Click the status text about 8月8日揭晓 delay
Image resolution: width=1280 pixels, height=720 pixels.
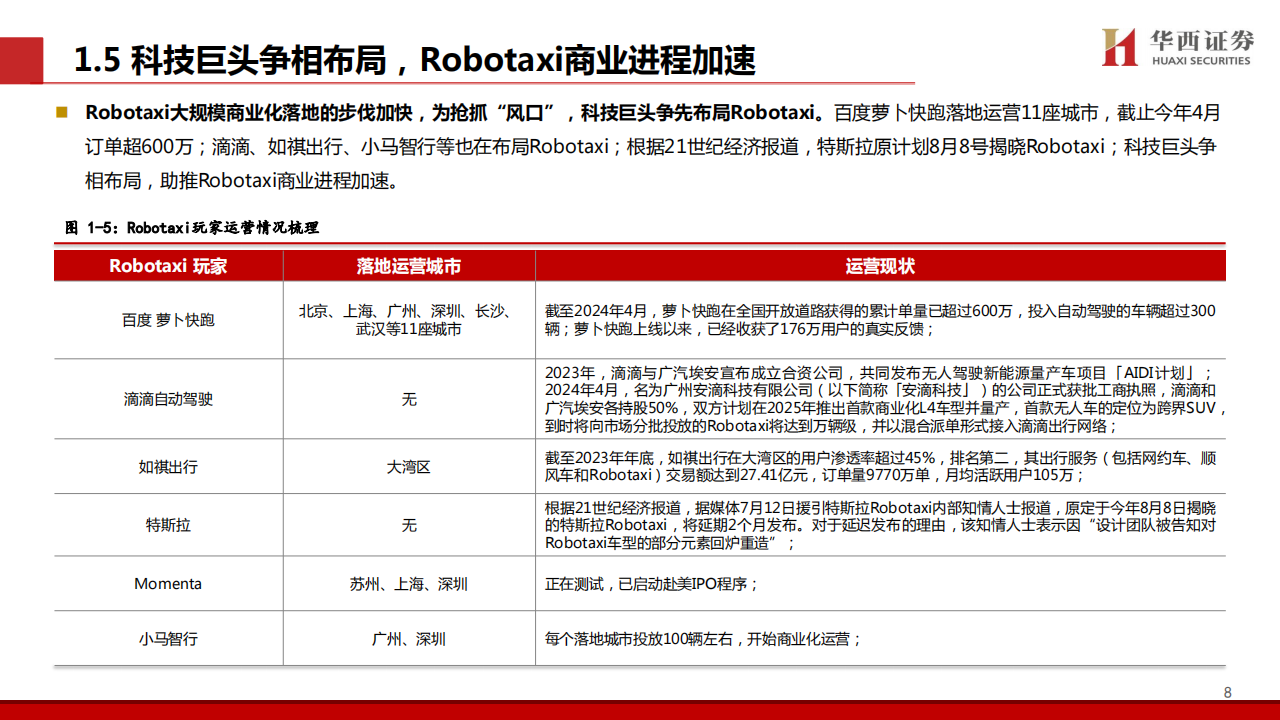[x=880, y=525]
